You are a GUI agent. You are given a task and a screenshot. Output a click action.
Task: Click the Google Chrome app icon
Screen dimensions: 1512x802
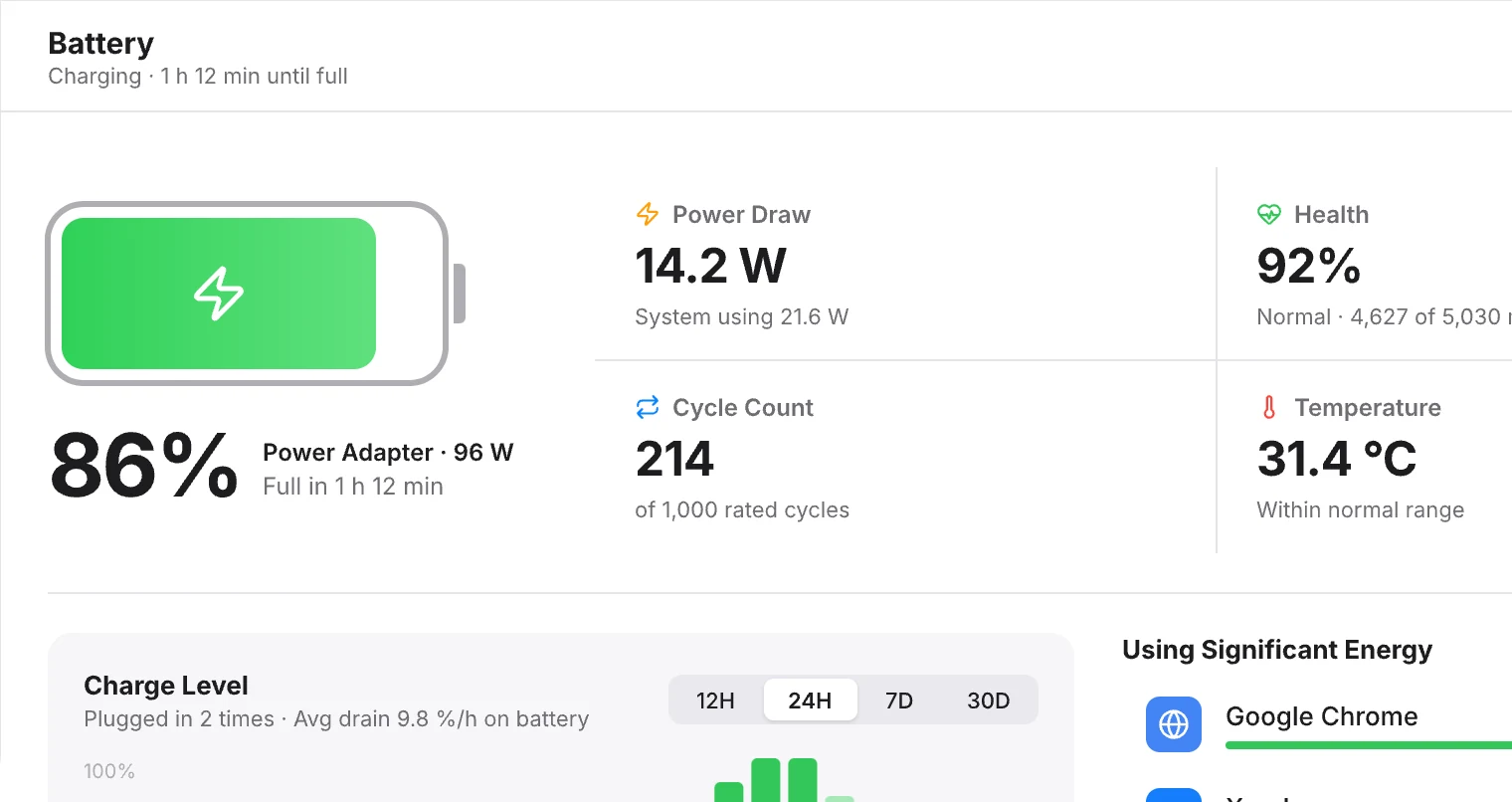click(x=1174, y=723)
